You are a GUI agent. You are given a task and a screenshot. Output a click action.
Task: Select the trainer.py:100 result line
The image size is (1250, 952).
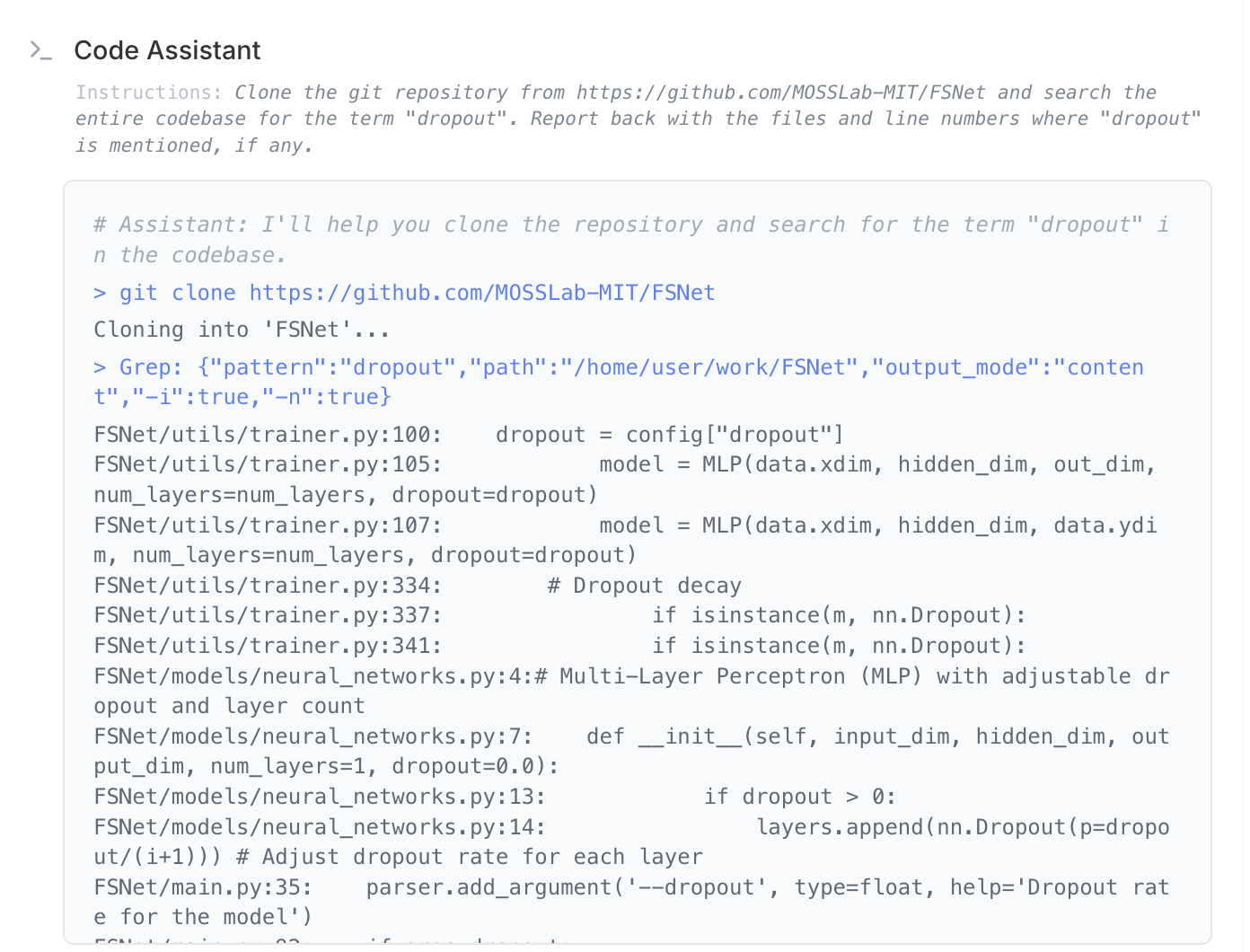(x=468, y=435)
